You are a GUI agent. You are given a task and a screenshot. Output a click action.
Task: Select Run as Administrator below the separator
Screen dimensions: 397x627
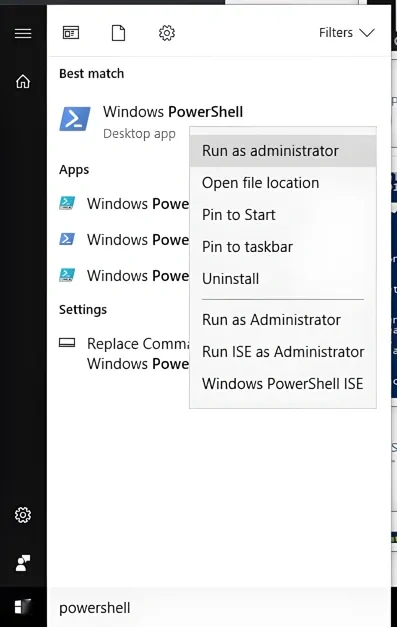coord(283,320)
